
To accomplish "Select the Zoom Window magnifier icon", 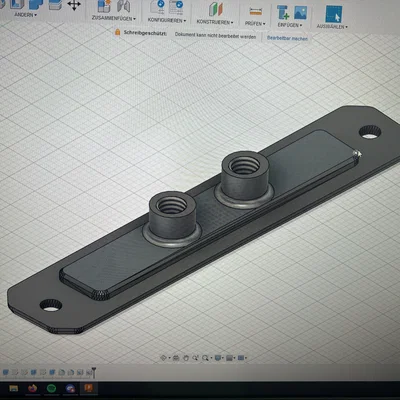I will pos(205,358).
